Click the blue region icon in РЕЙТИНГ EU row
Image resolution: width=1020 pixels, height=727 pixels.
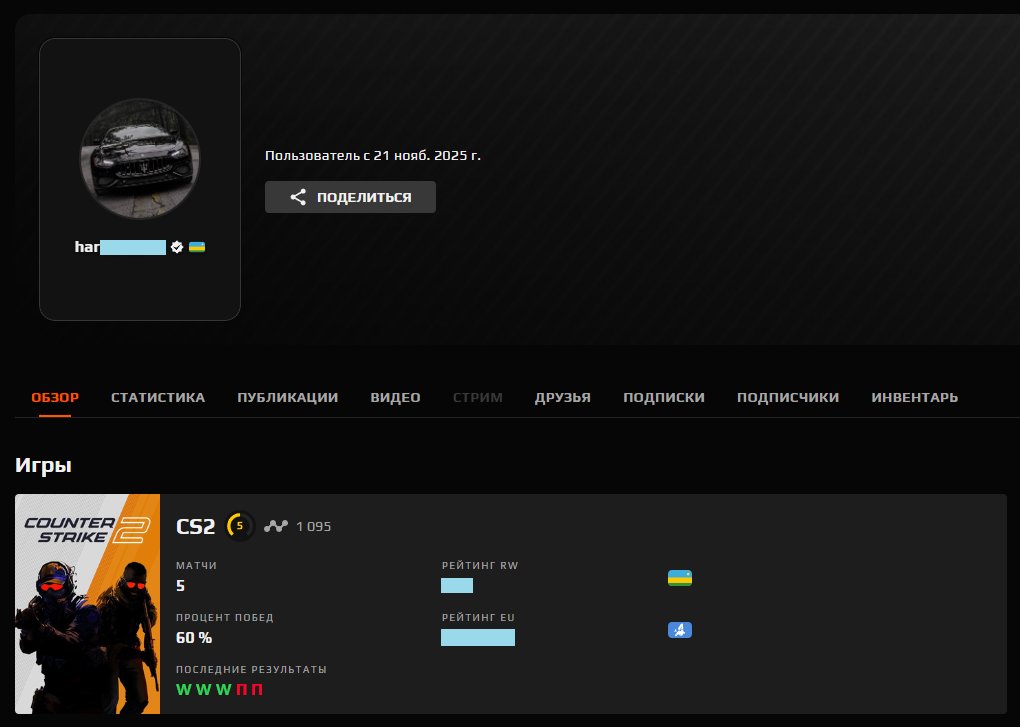click(x=680, y=630)
